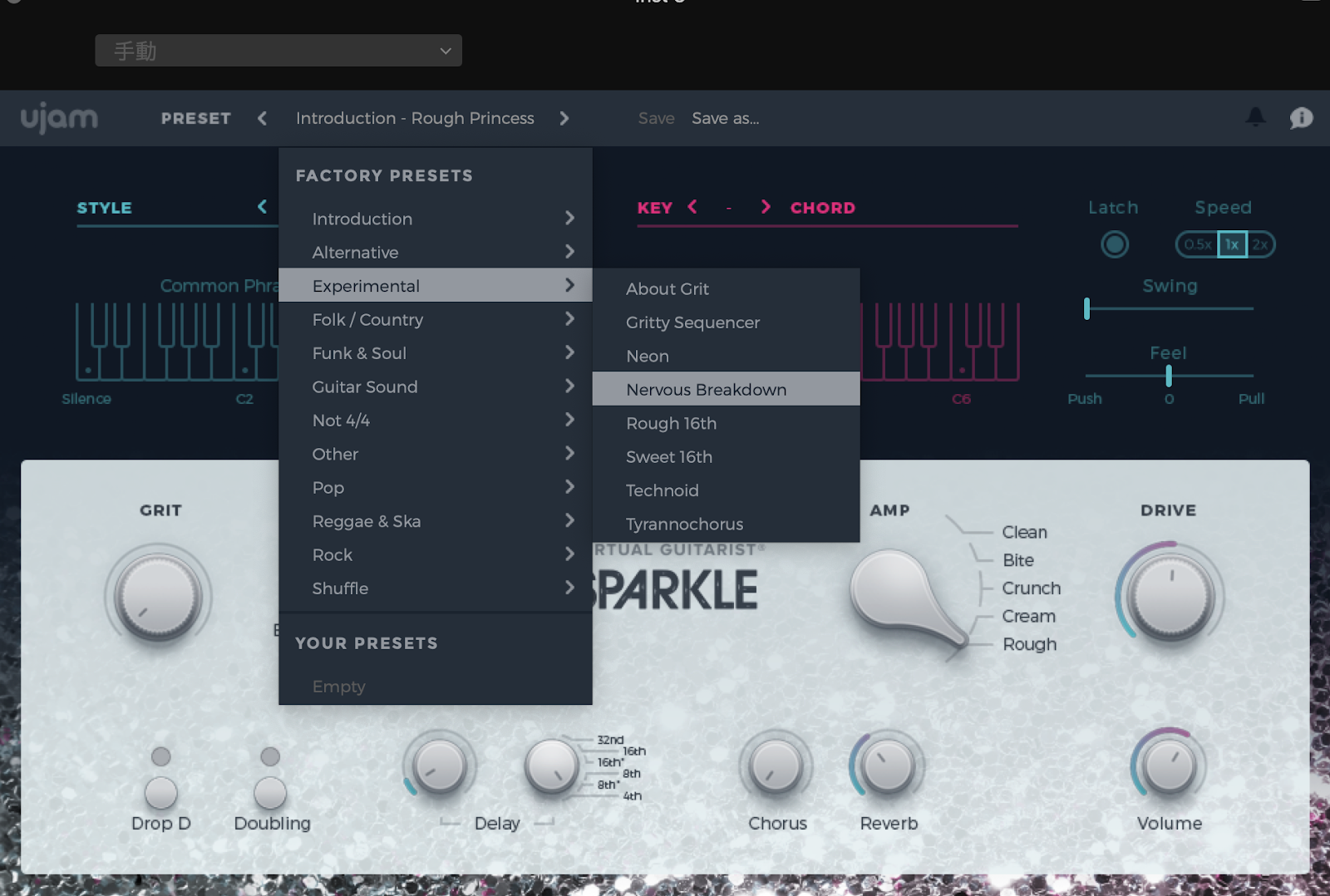Click the Drive knob

pos(1170,595)
